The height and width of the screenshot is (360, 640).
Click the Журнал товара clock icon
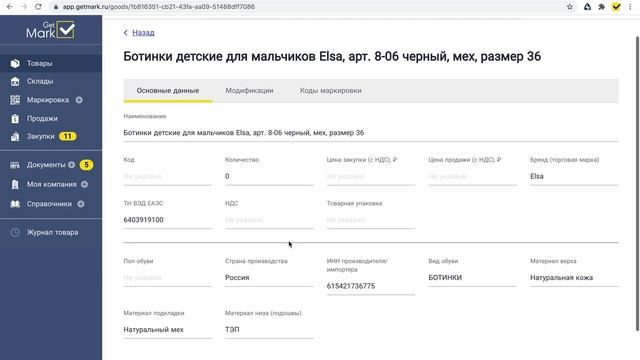(x=15, y=232)
